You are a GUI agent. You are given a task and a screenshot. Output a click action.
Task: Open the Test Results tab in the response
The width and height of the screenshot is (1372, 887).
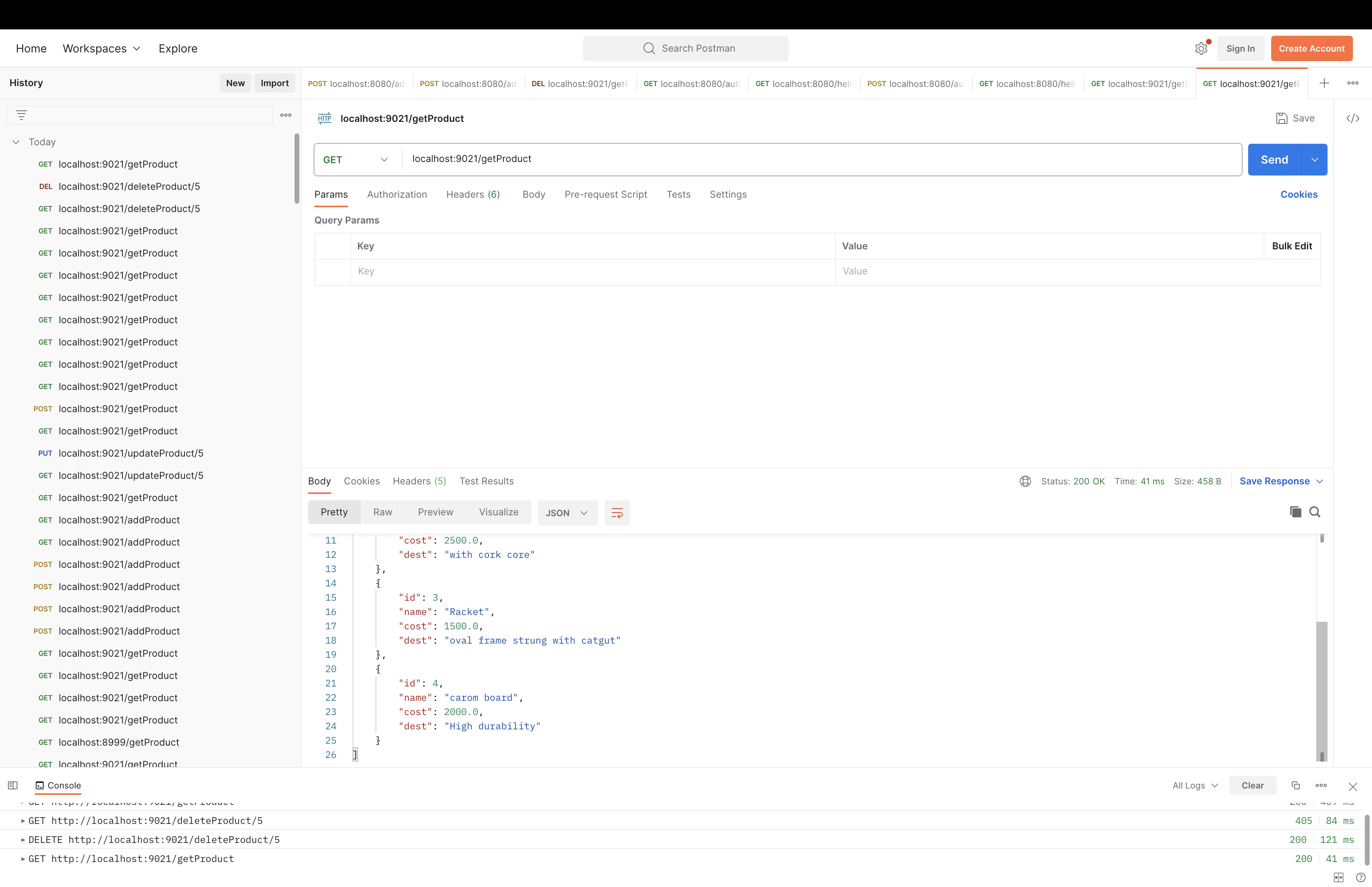(486, 481)
